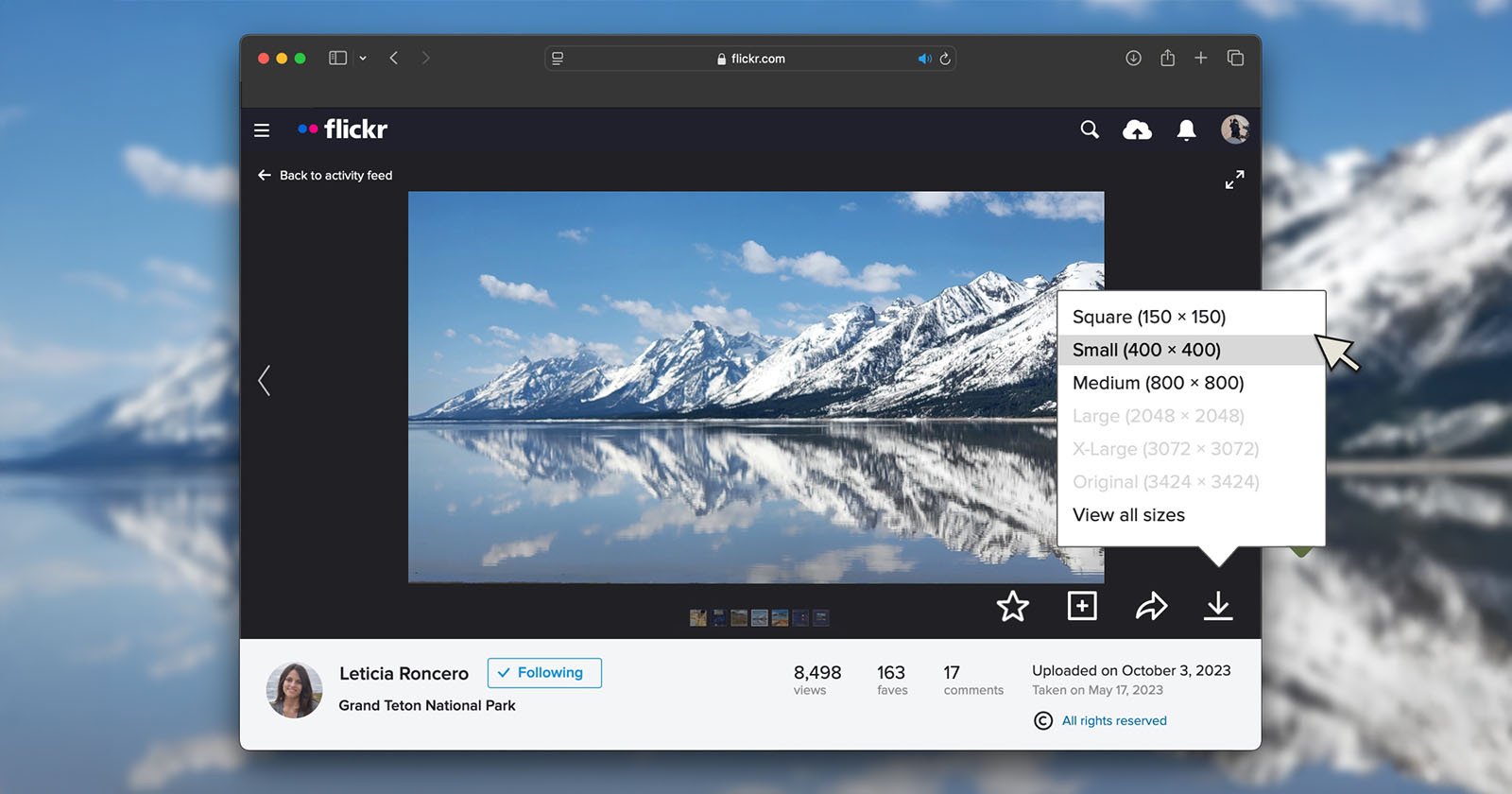Expand the sidebar dropdown chevron

363,59
